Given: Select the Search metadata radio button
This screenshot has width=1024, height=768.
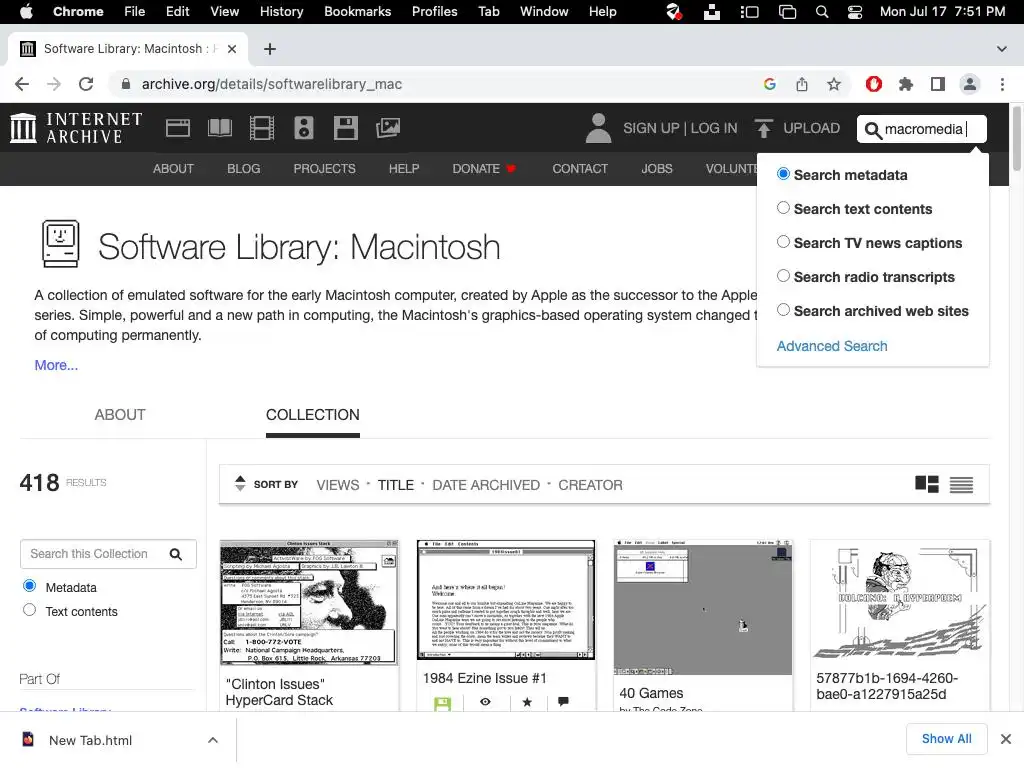Looking at the screenshot, I should click(783, 174).
